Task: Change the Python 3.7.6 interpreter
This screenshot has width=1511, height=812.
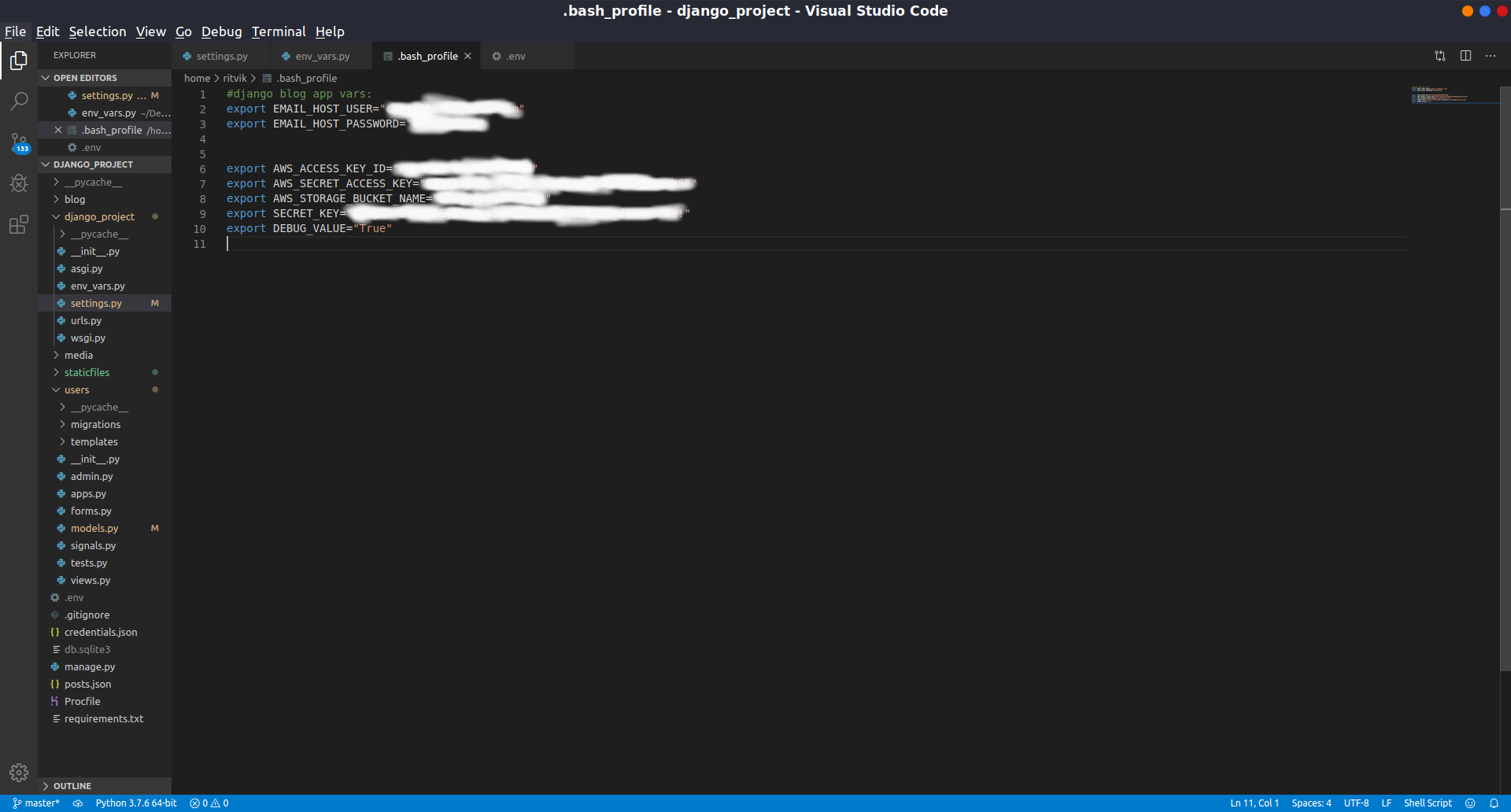Action: tap(135, 803)
